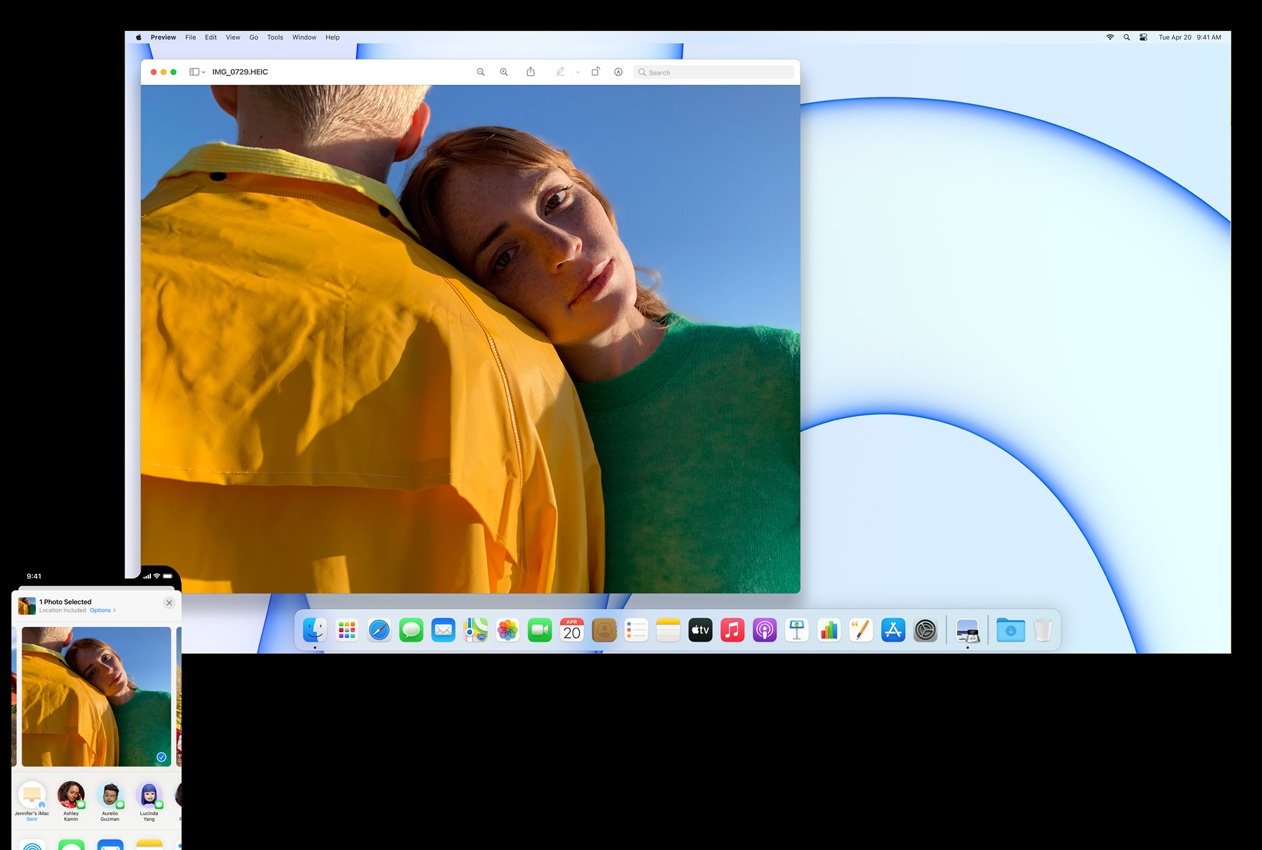Show the Markup toolbar
Screen dimensions: 1262x850
point(618,72)
